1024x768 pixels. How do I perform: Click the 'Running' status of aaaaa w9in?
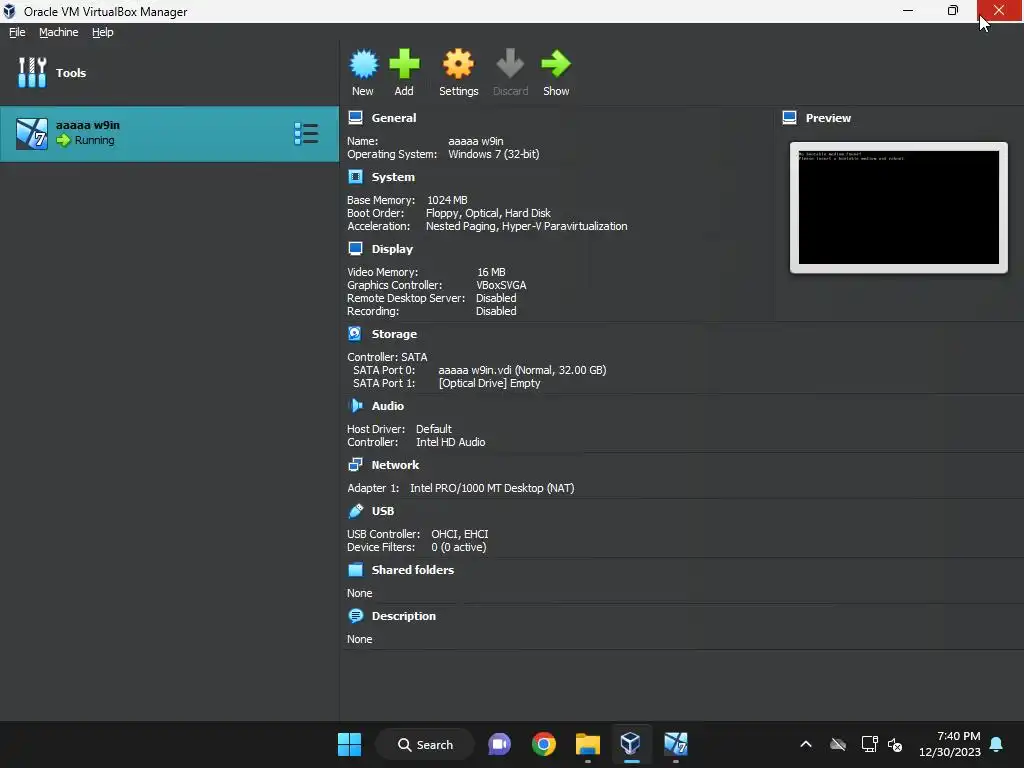(94, 140)
